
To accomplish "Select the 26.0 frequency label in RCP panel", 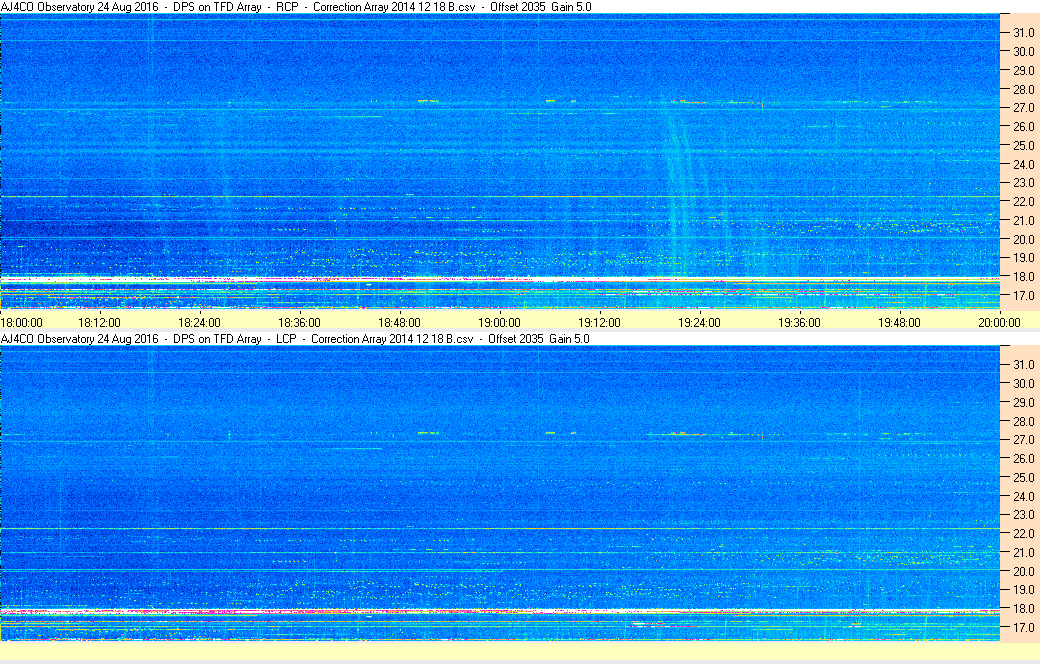I will pyautogui.click(x=1023, y=127).
